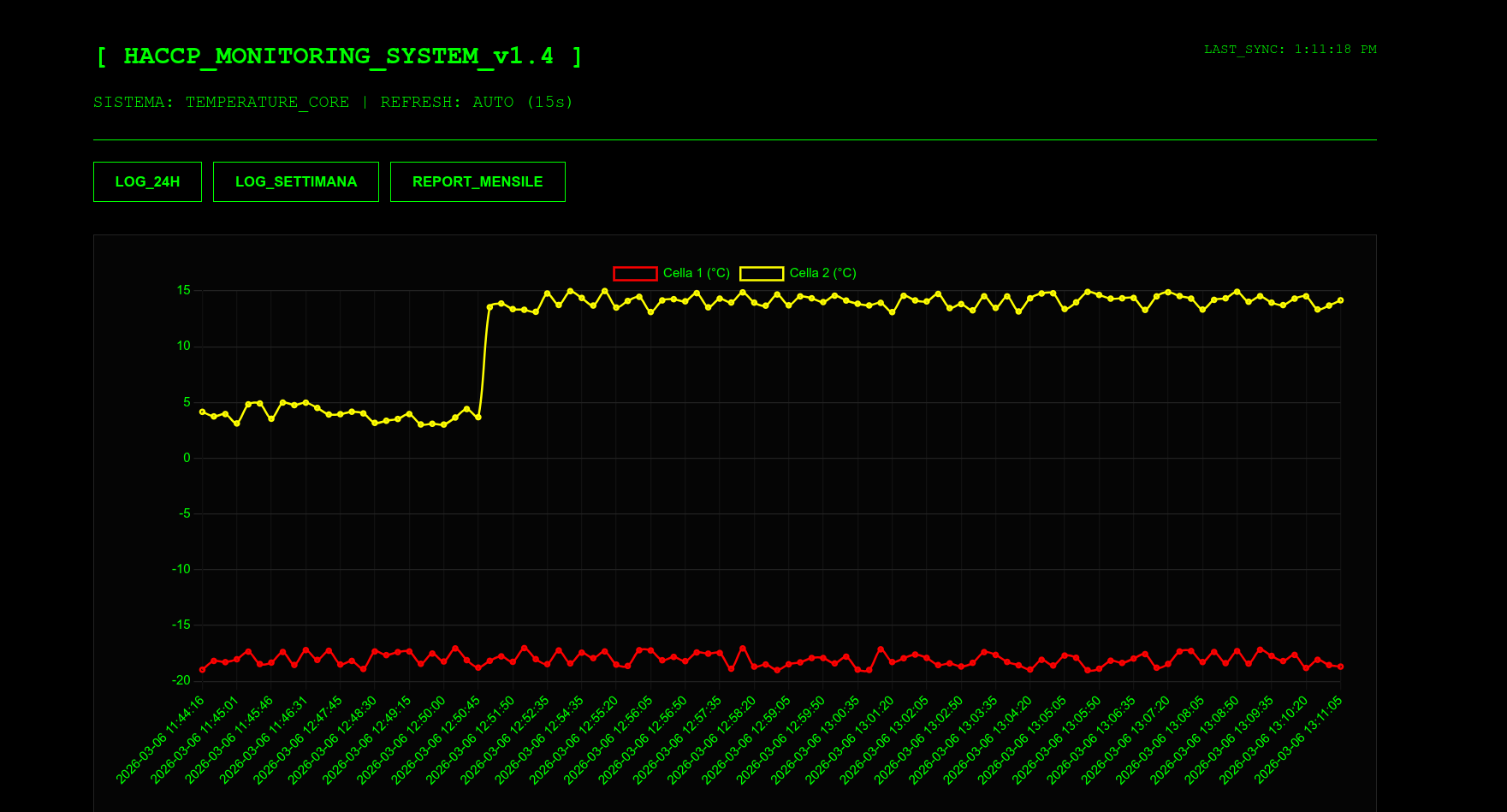The width and height of the screenshot is (1507, 812).
Task: Select the last red Cella 1 data point
Action: 1340,667
